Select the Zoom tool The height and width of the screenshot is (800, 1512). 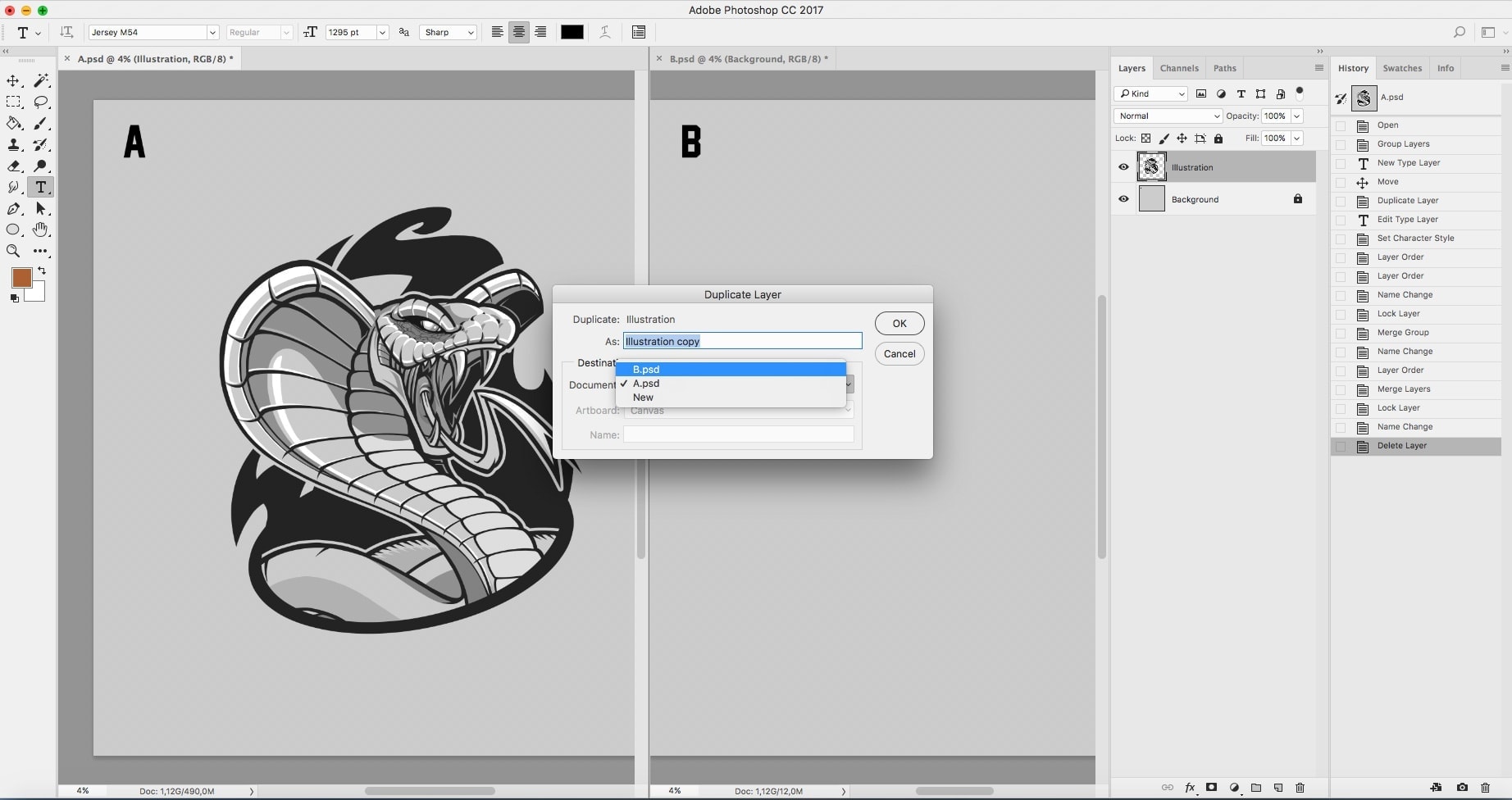click(x=13, y=252)
